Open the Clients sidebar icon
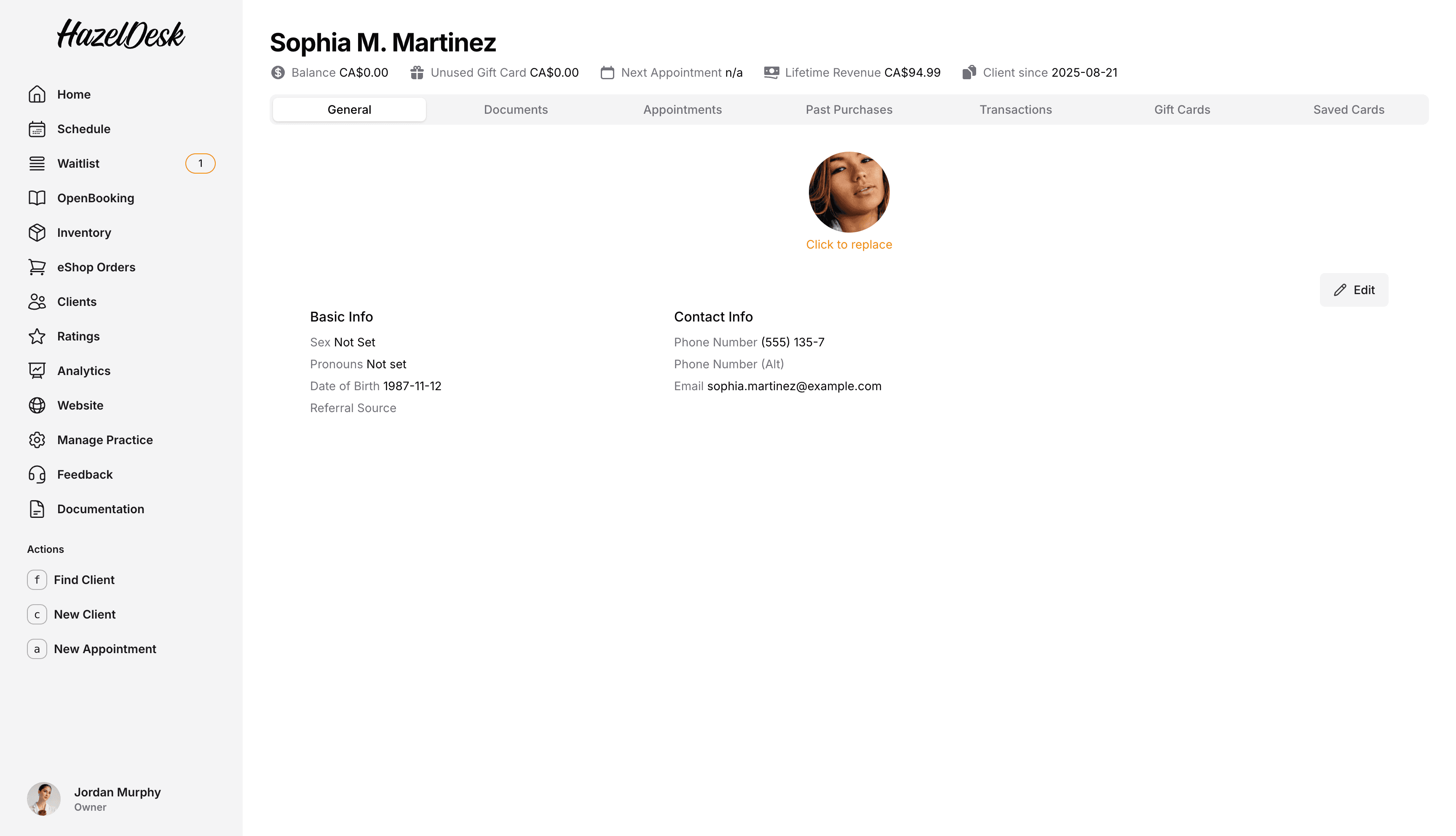The image size is (1456, 836). [37, 301]
